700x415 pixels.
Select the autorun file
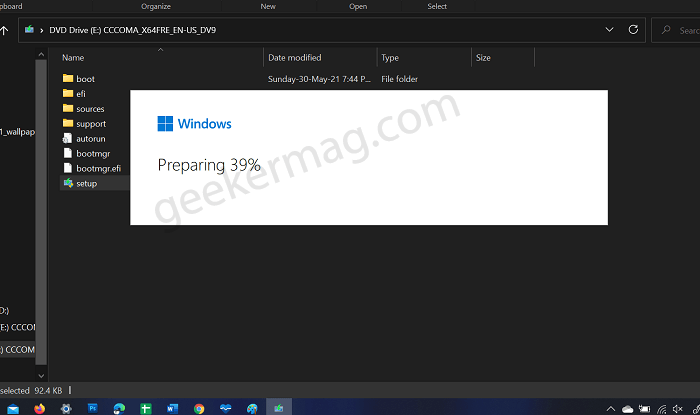point(91,139)
